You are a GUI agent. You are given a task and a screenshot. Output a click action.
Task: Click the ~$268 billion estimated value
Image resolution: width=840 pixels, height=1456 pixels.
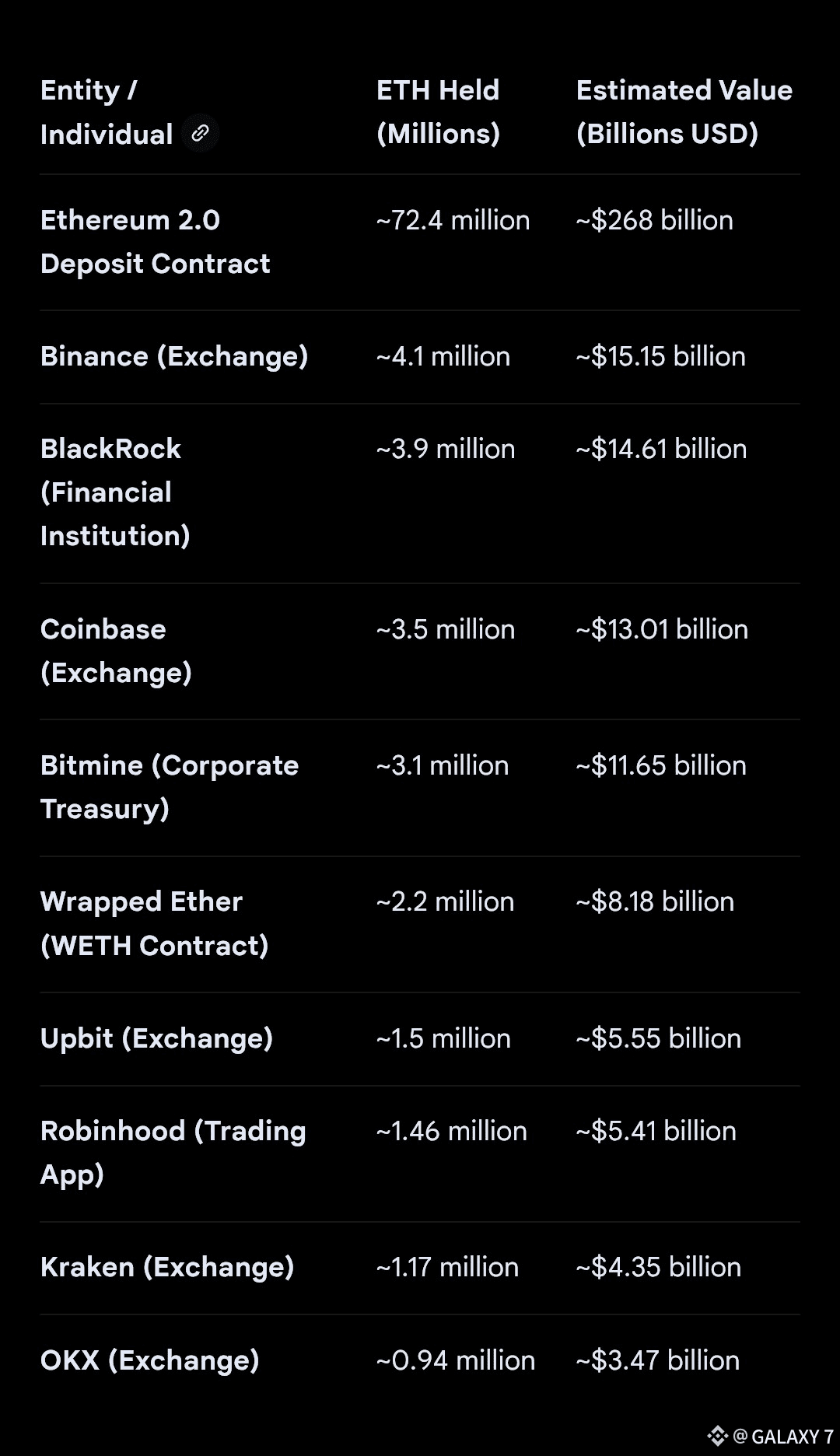(654, 220)
